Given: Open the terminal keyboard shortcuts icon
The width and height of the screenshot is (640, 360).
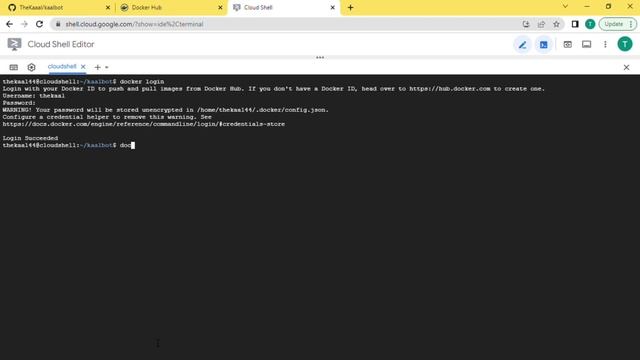Looking at the screenshot, I should [x=13, y=67].
